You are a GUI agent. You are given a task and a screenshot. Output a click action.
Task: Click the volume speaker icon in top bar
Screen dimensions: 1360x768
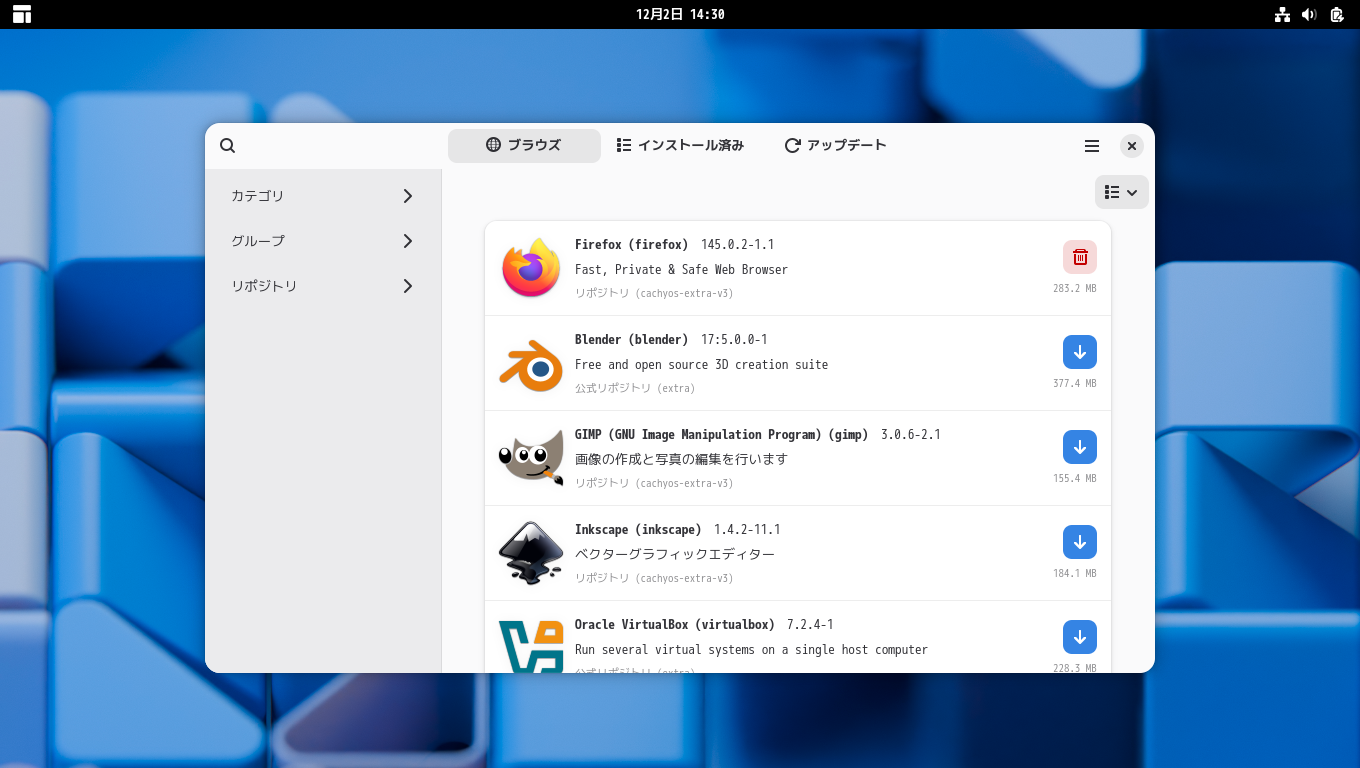[1309, 14]
